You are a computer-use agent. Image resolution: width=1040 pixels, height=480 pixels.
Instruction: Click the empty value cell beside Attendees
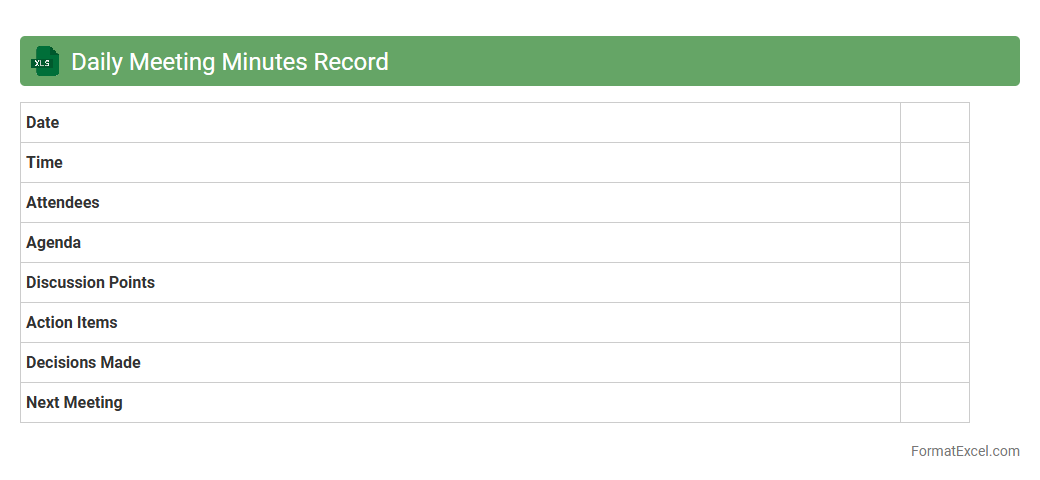[934, 203]
